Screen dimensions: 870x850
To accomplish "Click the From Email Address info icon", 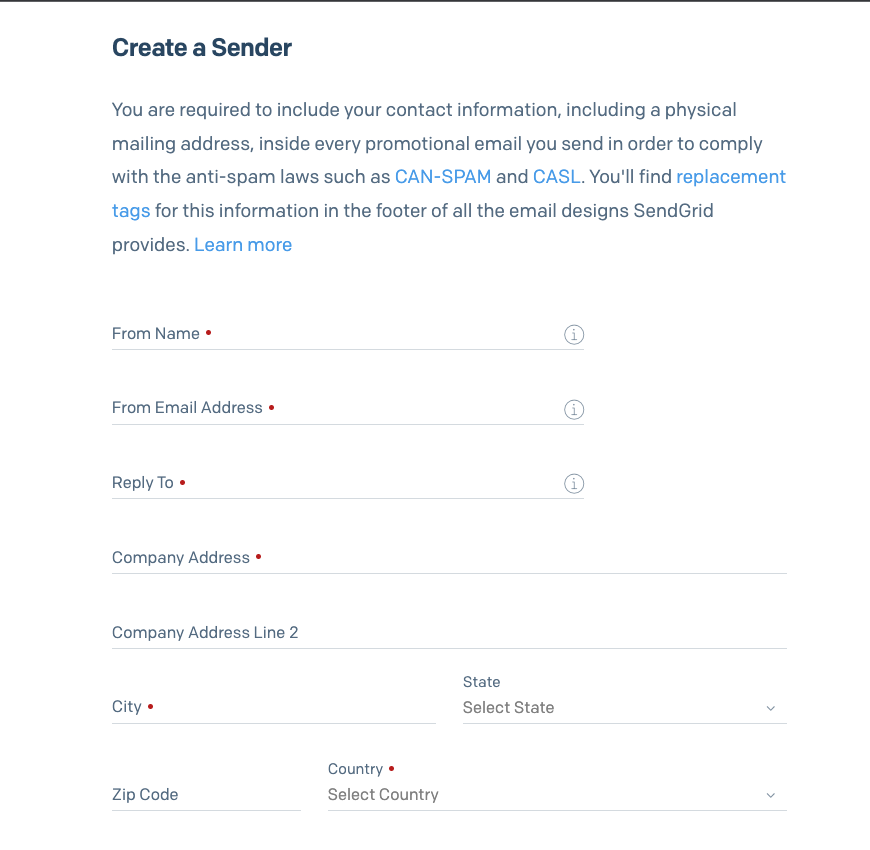I will click(574, 409).
